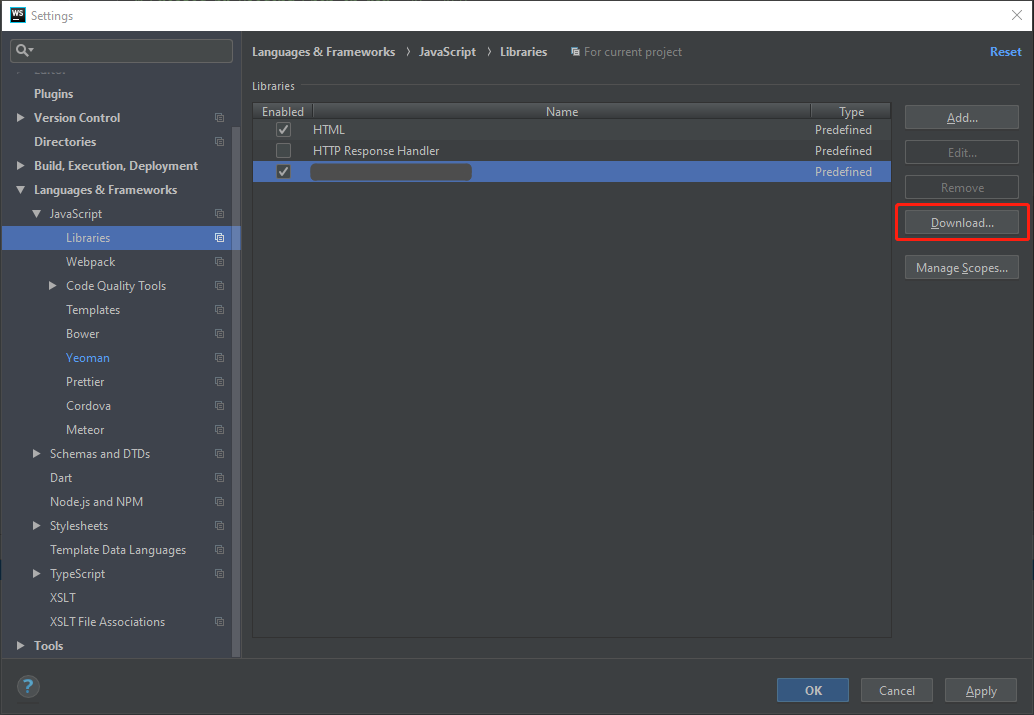Confirm settings with the OK button
The image size is (1034, 715).
click(x=812, y=691)
